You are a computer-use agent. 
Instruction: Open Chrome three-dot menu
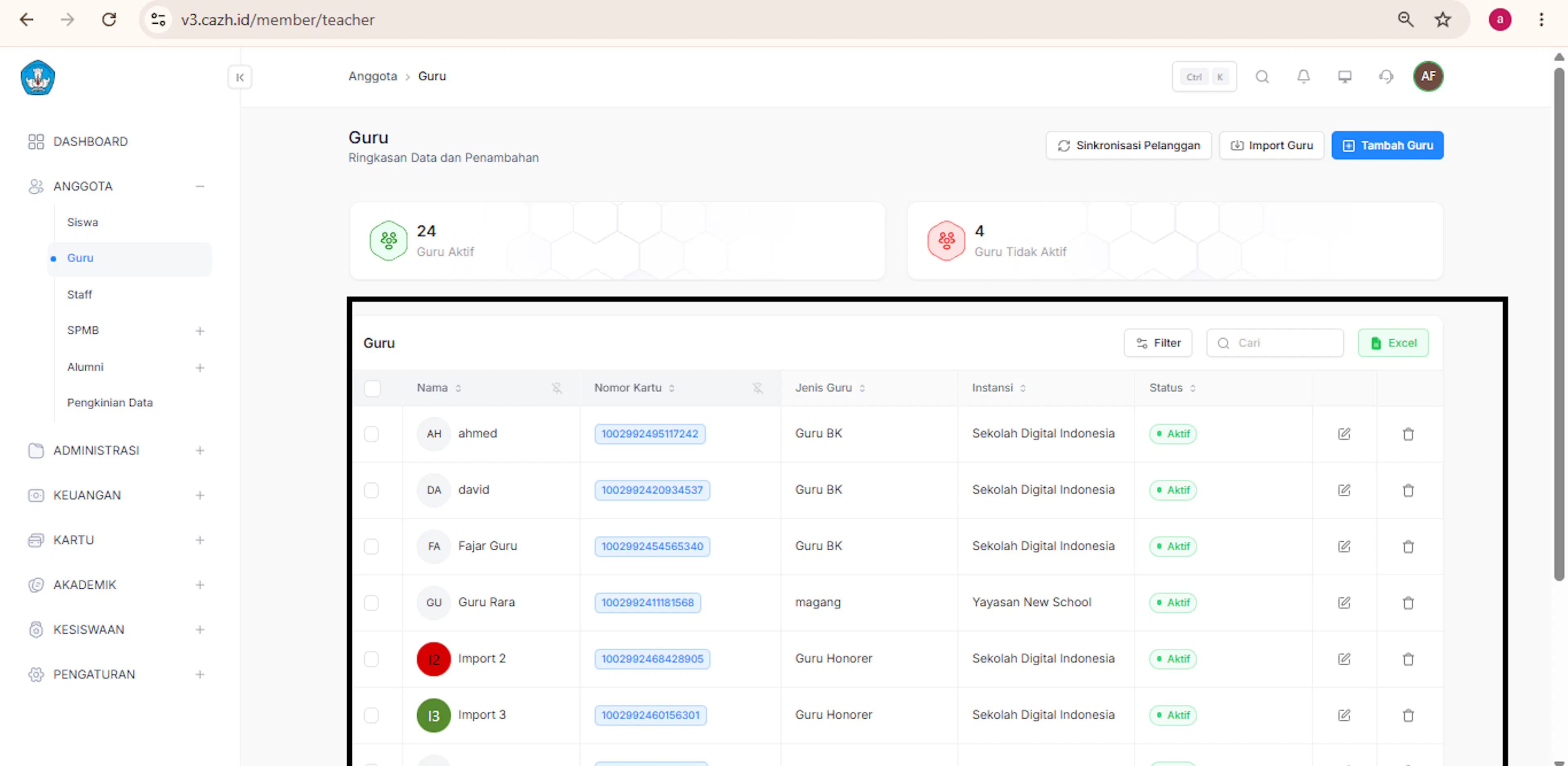(1541, 20)
